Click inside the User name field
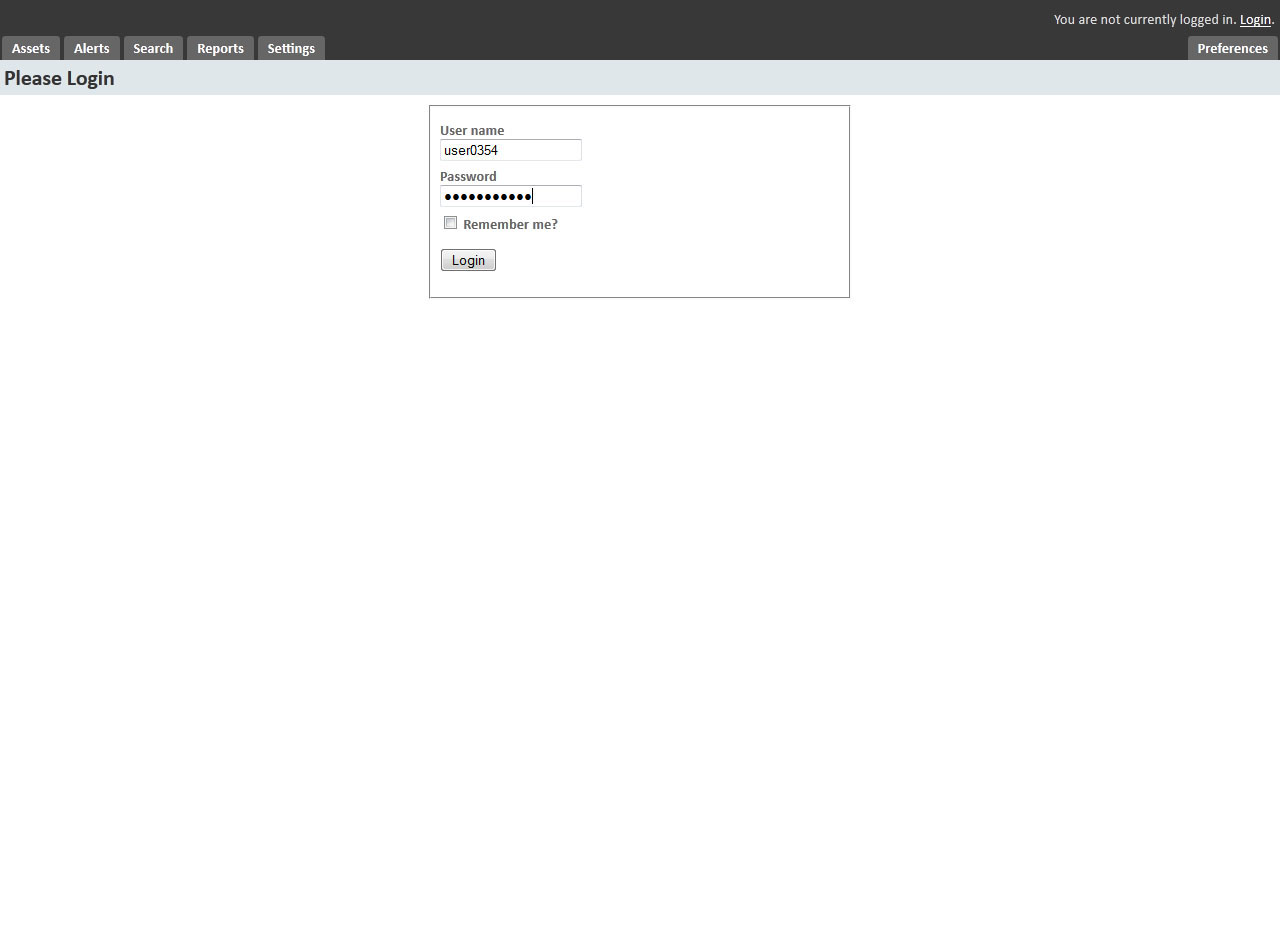This screenshot has height=934, width=1280. 510,149
